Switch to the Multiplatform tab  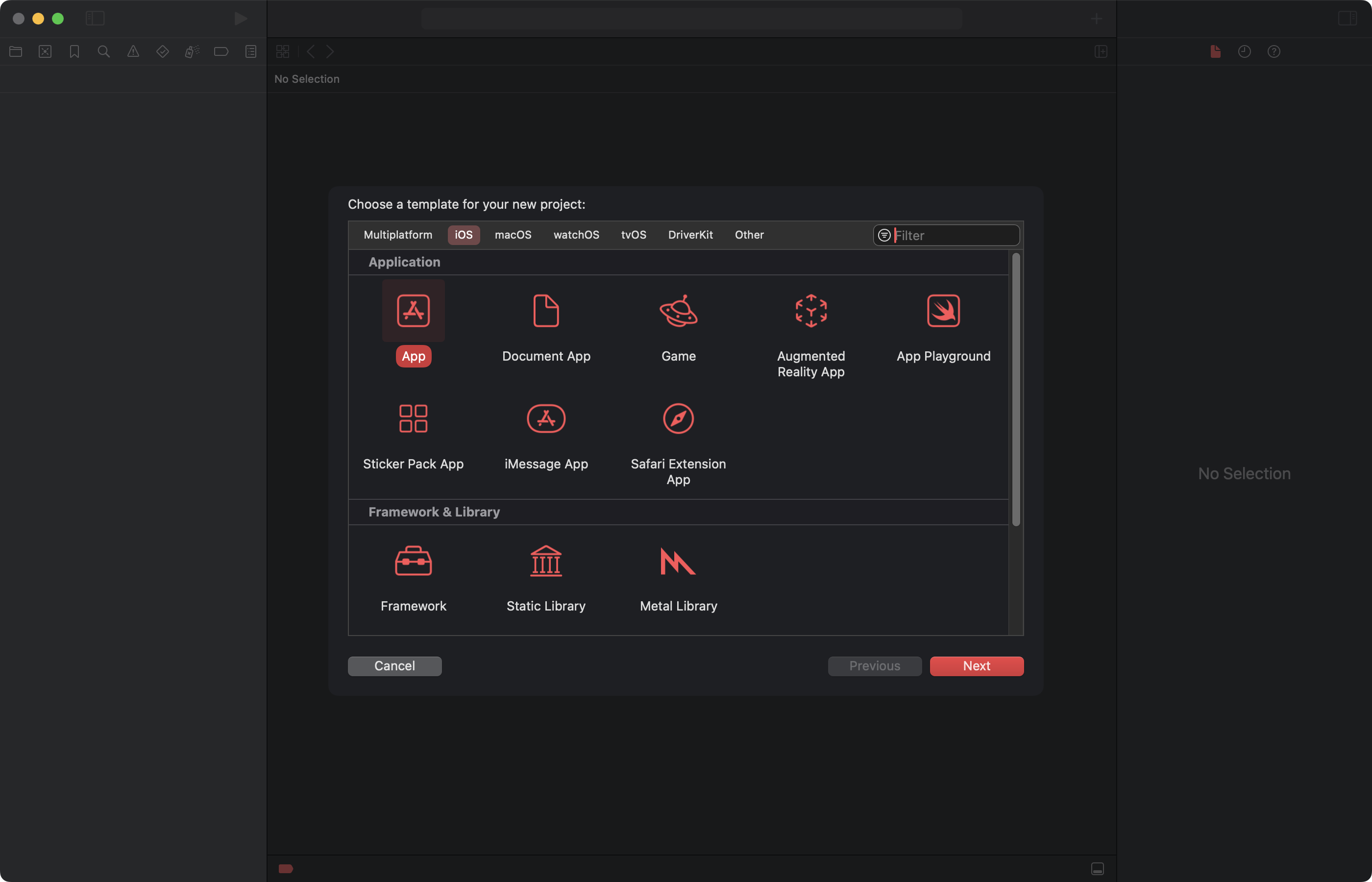pos(398,235)
